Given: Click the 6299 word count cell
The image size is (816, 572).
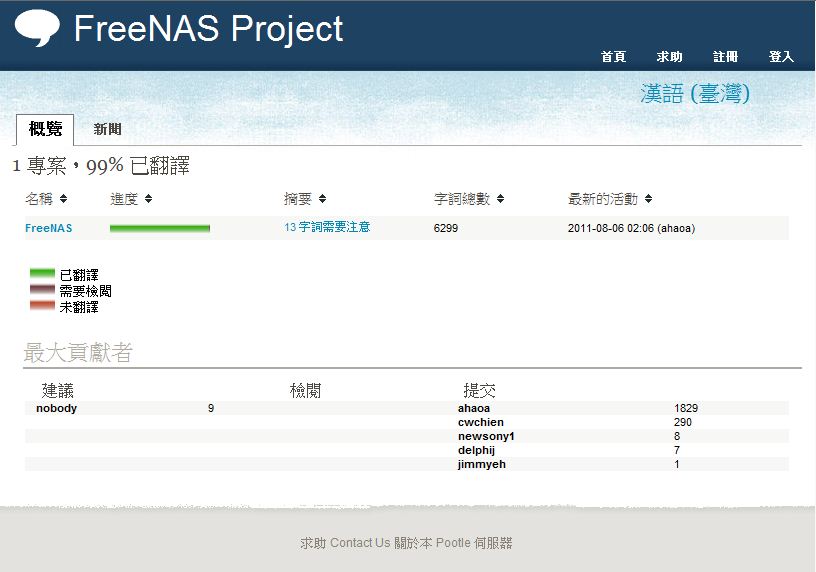Looking at the screenshot, I should tap(446, 228).
